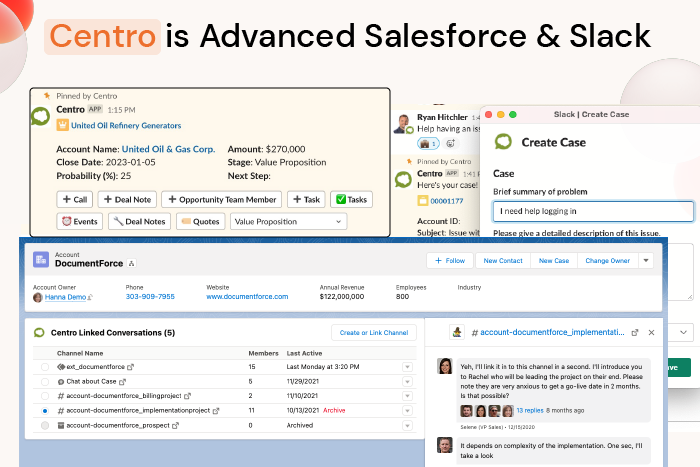Expand row menu for billingproject channel
This screenshot has height=467, width=700.
pos(407,396)
